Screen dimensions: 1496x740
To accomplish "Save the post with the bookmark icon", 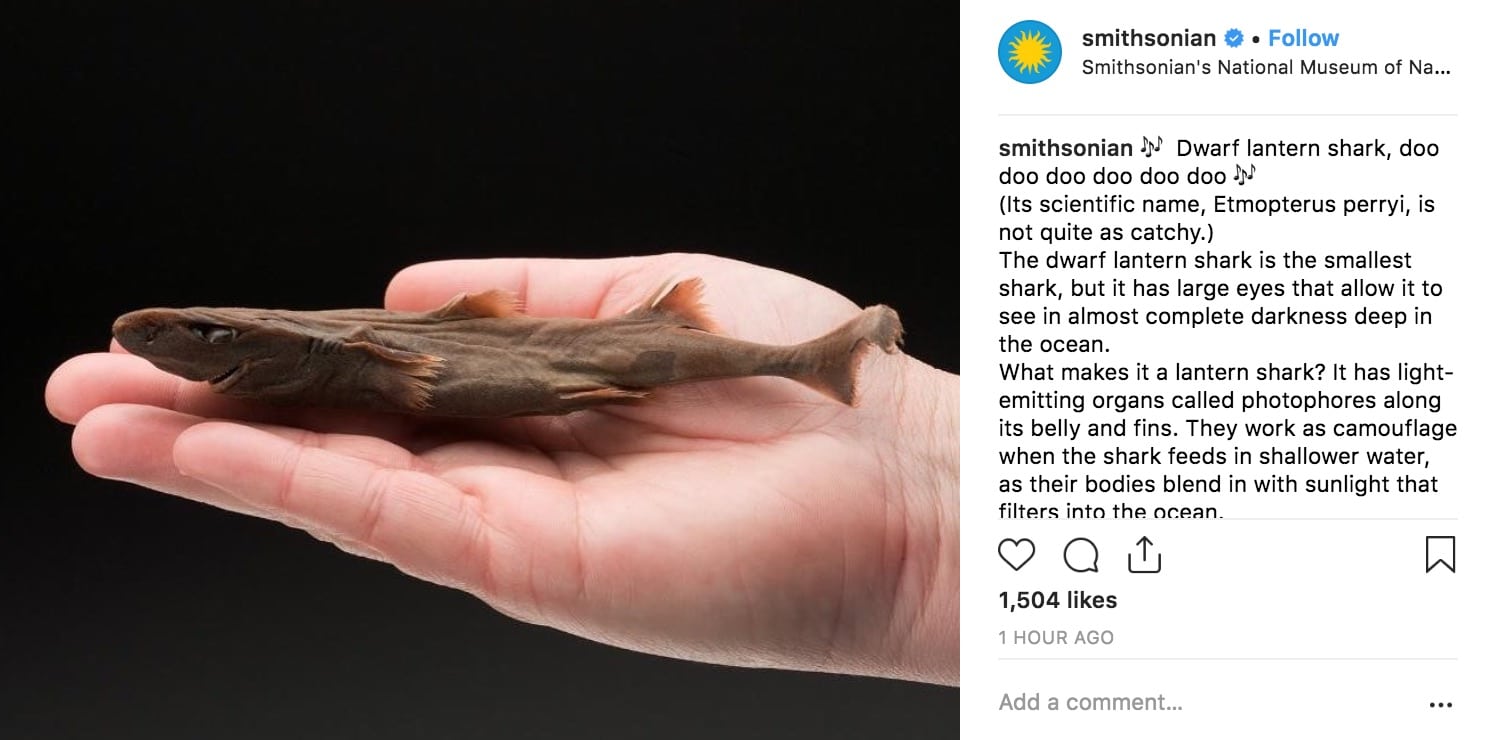I will pyautogui.click(x=1440, y=554).
